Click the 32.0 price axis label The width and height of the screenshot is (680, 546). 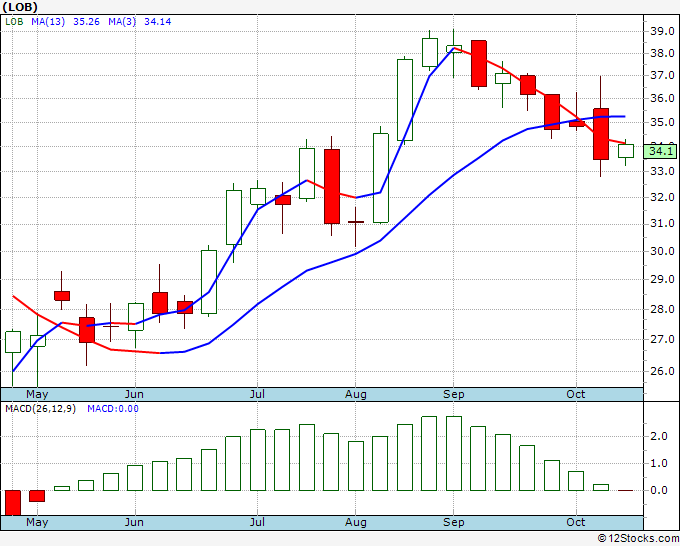662,197
